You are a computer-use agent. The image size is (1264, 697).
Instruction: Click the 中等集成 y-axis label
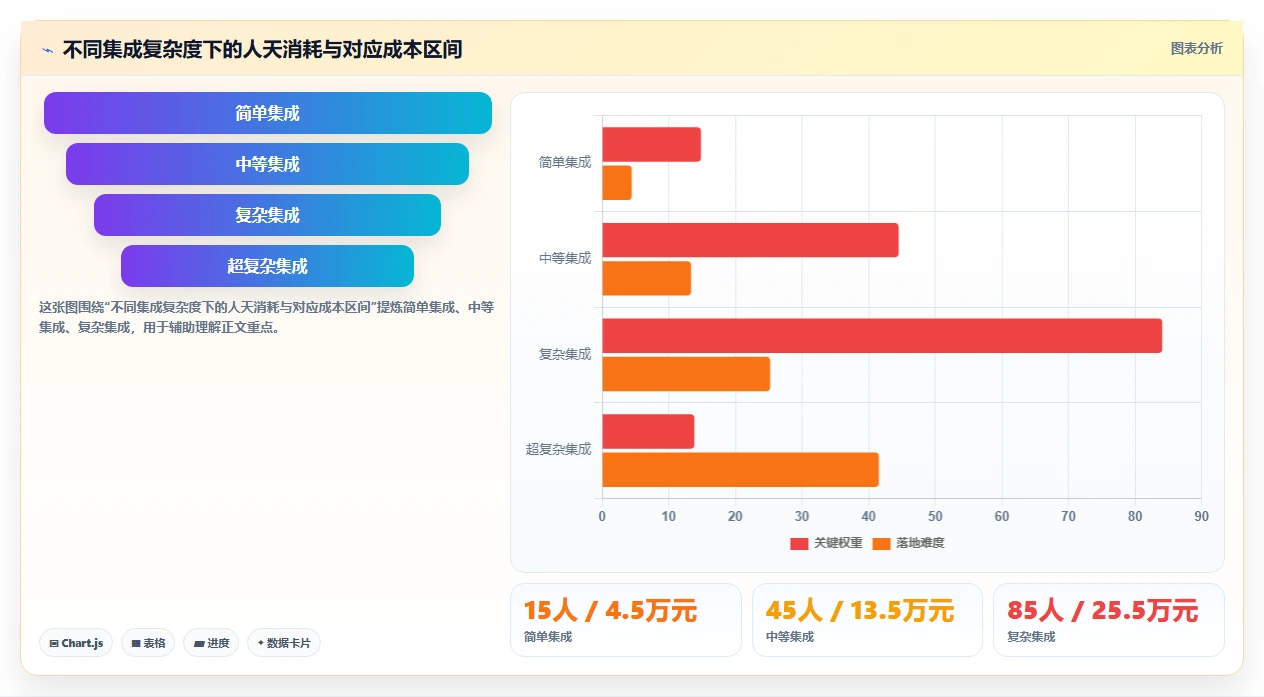[x=565, y=258]
